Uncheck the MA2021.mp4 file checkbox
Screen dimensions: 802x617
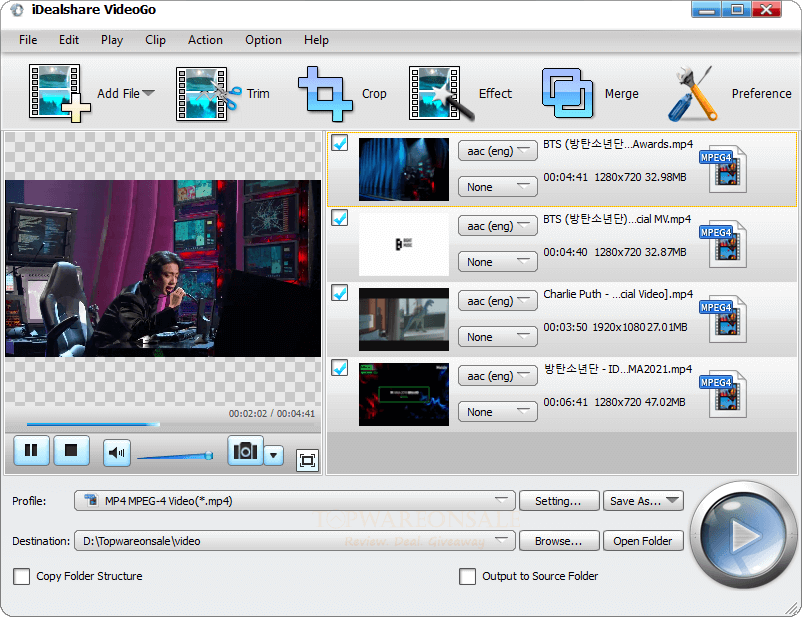tap(340, 368)
